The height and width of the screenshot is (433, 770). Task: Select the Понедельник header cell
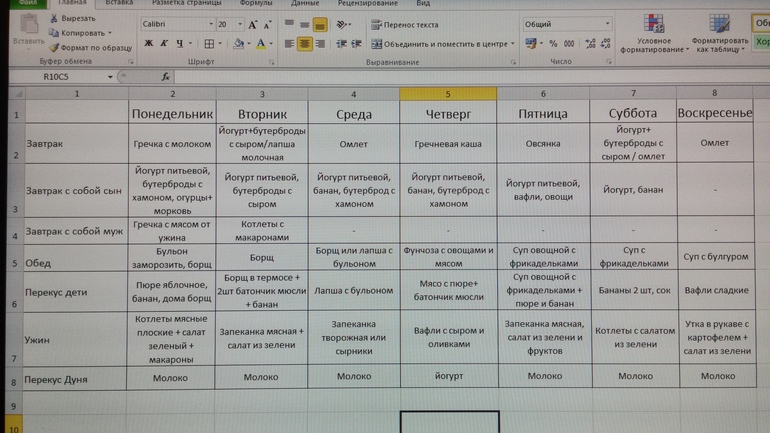(172, 114)
